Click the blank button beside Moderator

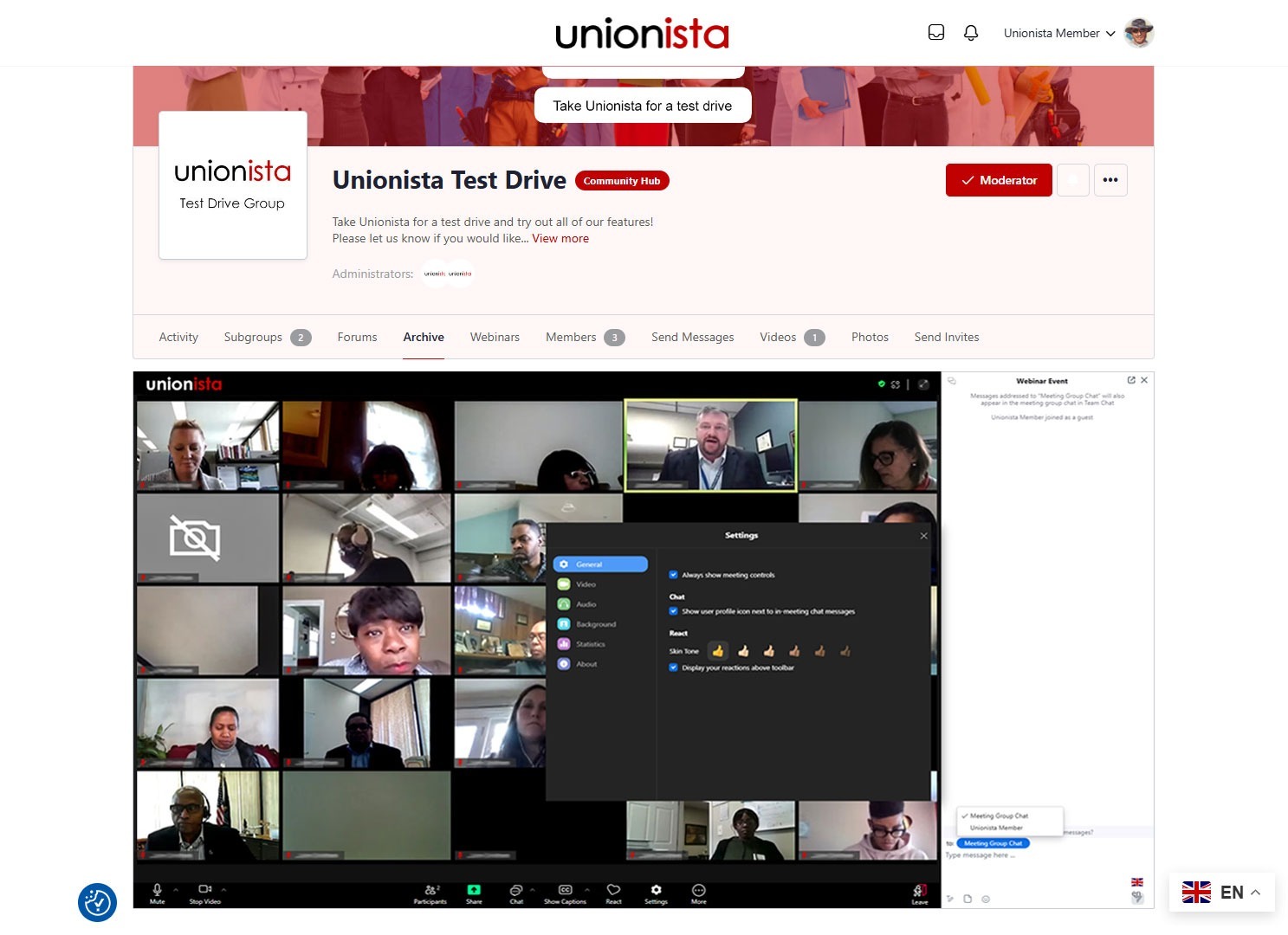click(x=1072, y=180)
